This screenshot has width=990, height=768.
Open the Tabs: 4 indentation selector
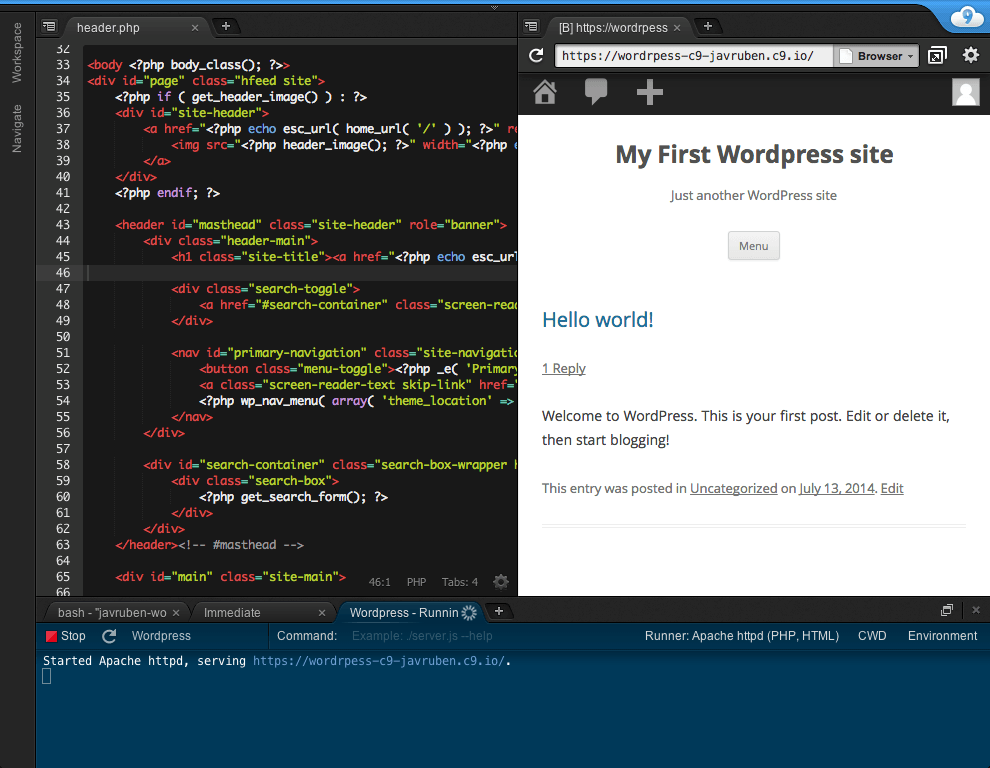point(460,582)
